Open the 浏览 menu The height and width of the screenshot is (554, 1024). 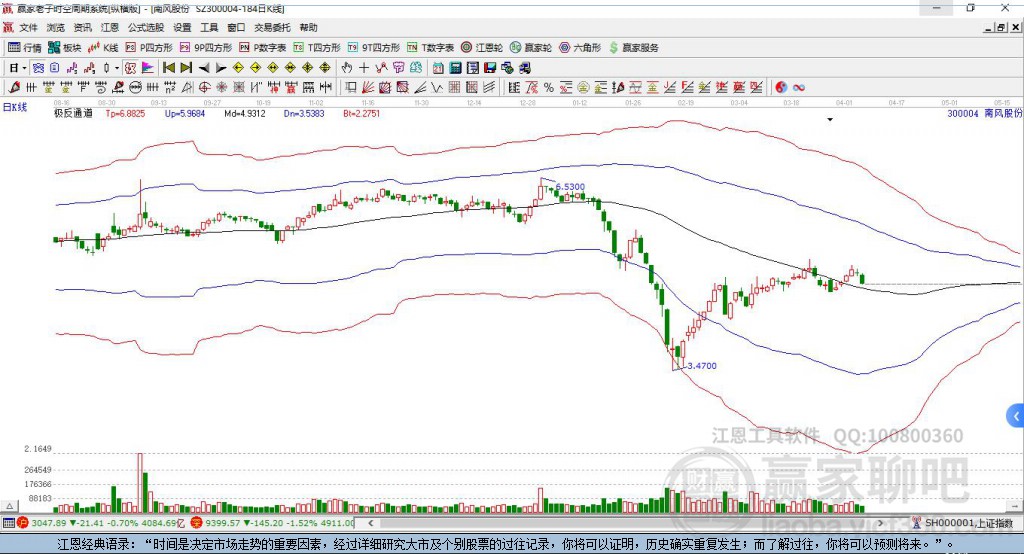coord(56,27)
